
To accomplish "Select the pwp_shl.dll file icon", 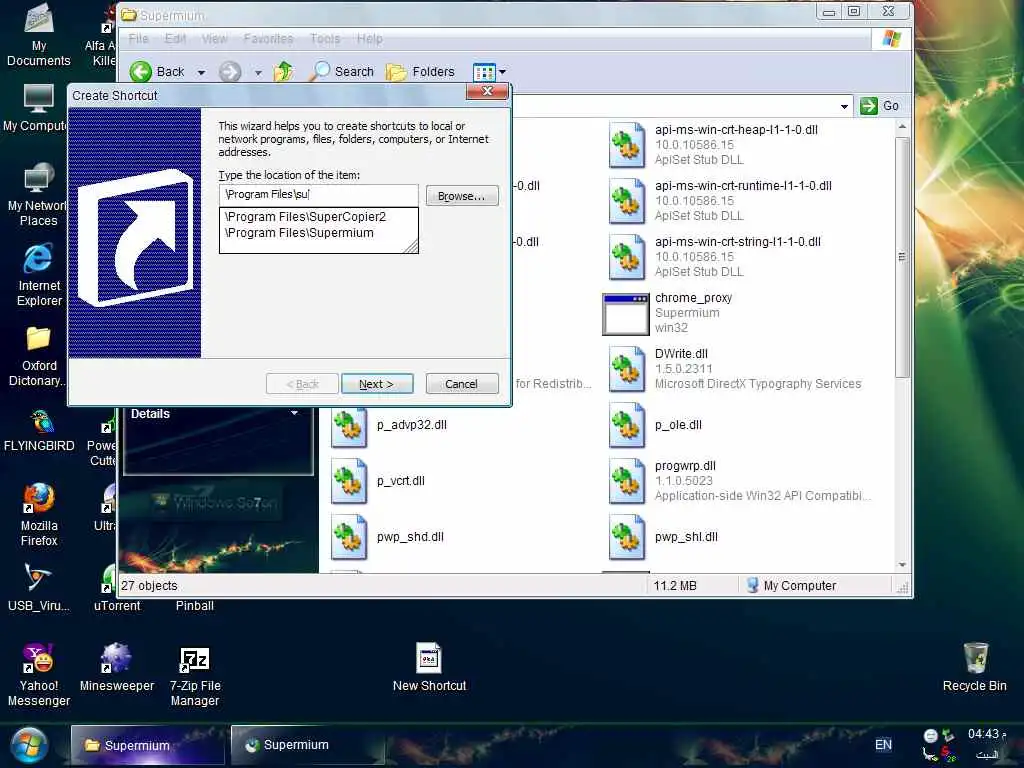I will pos(627,537).
